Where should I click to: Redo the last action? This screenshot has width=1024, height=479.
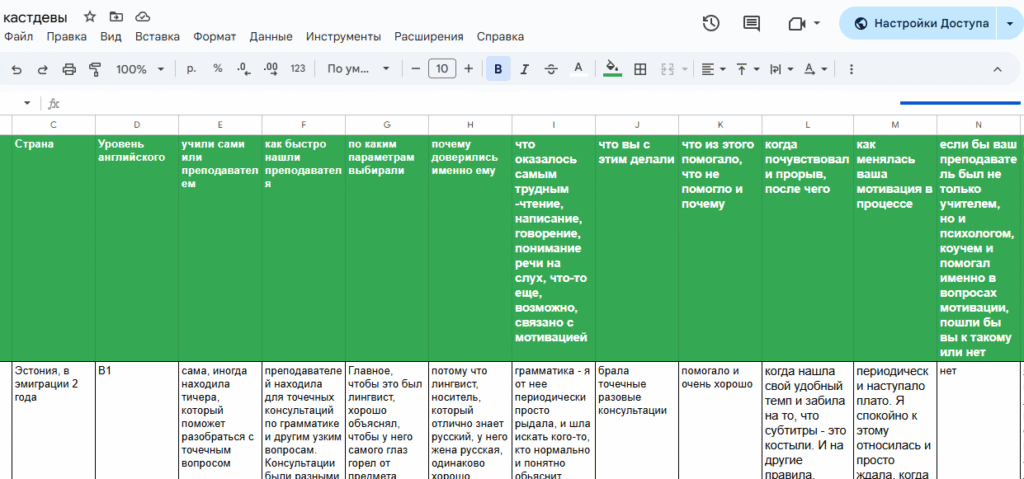click(x=42, y=69)
